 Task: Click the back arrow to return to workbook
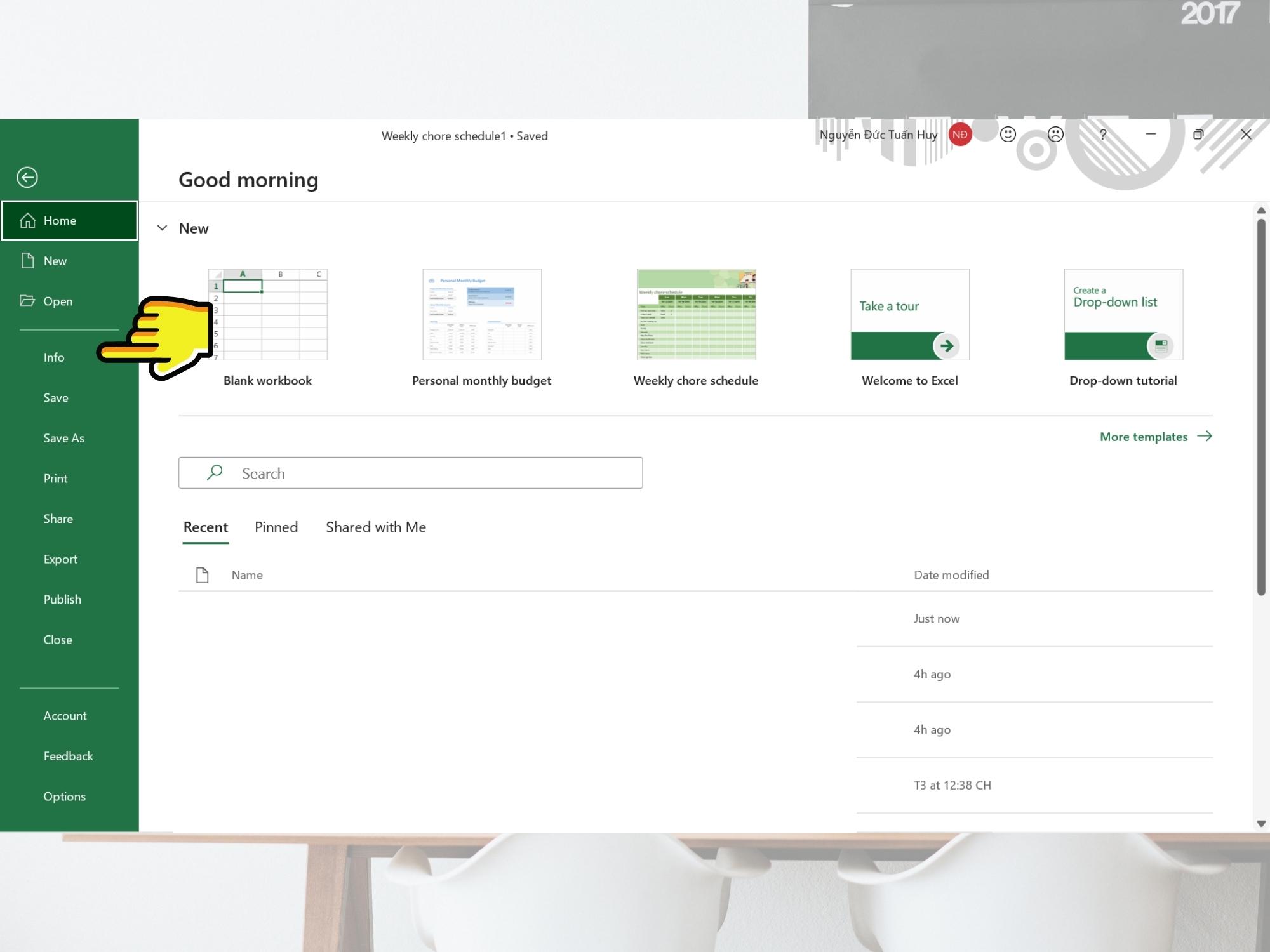tap(27, 177)
